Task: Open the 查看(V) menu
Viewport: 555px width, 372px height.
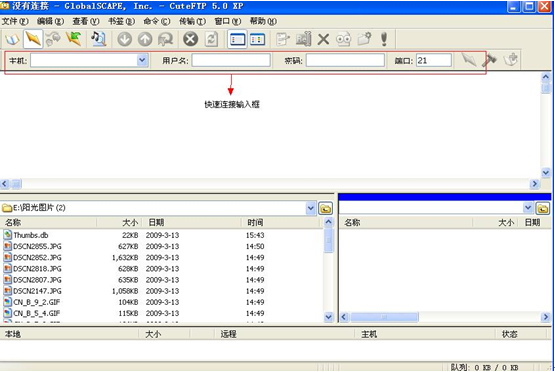Action: tap(86, 21)
